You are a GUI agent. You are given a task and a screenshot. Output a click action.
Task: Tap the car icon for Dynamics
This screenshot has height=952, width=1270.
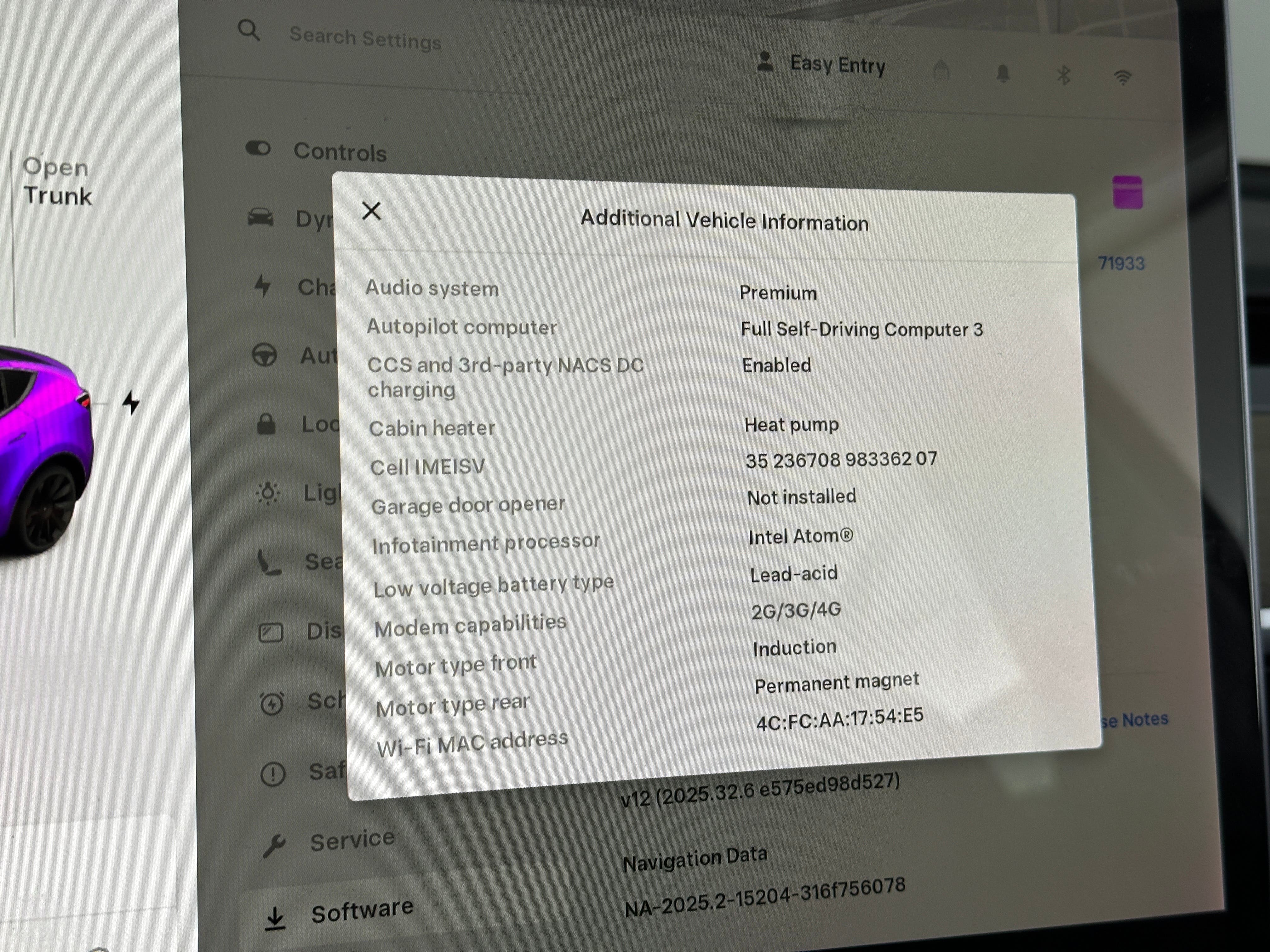pos(261,218)
